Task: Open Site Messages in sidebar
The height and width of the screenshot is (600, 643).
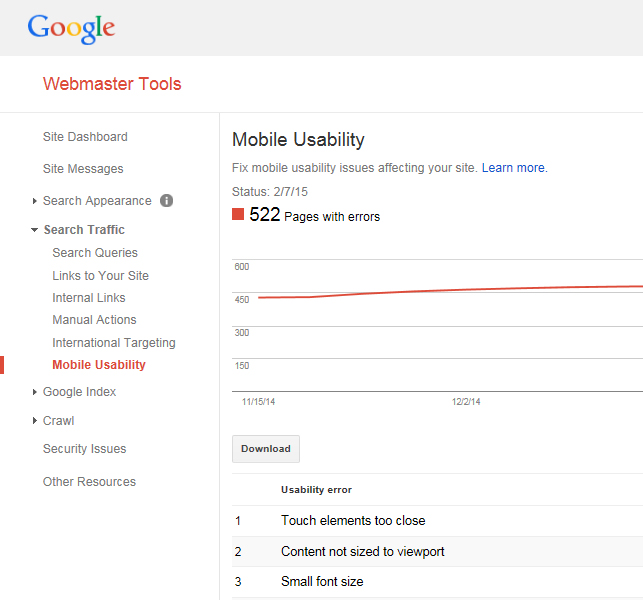Action: coord(83,169)
